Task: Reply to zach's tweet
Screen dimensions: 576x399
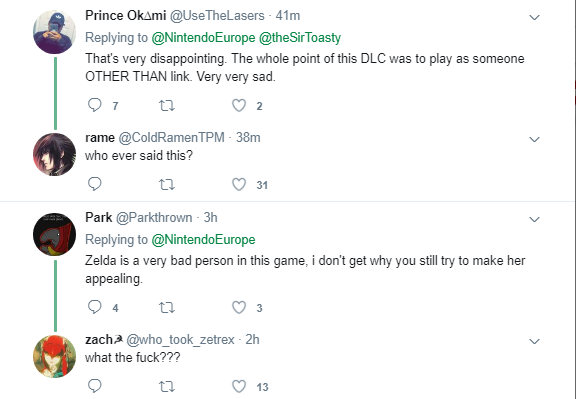Action: pos(95,386)
